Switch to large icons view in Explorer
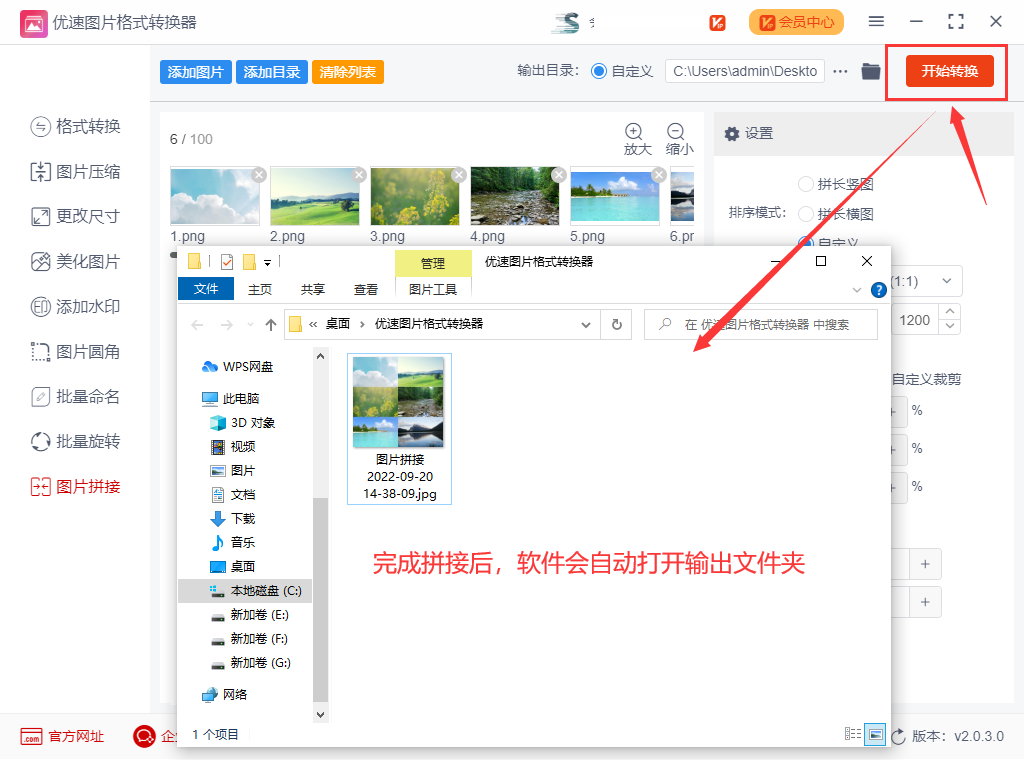The image size is (1024, 760). (x=874, y=735)
